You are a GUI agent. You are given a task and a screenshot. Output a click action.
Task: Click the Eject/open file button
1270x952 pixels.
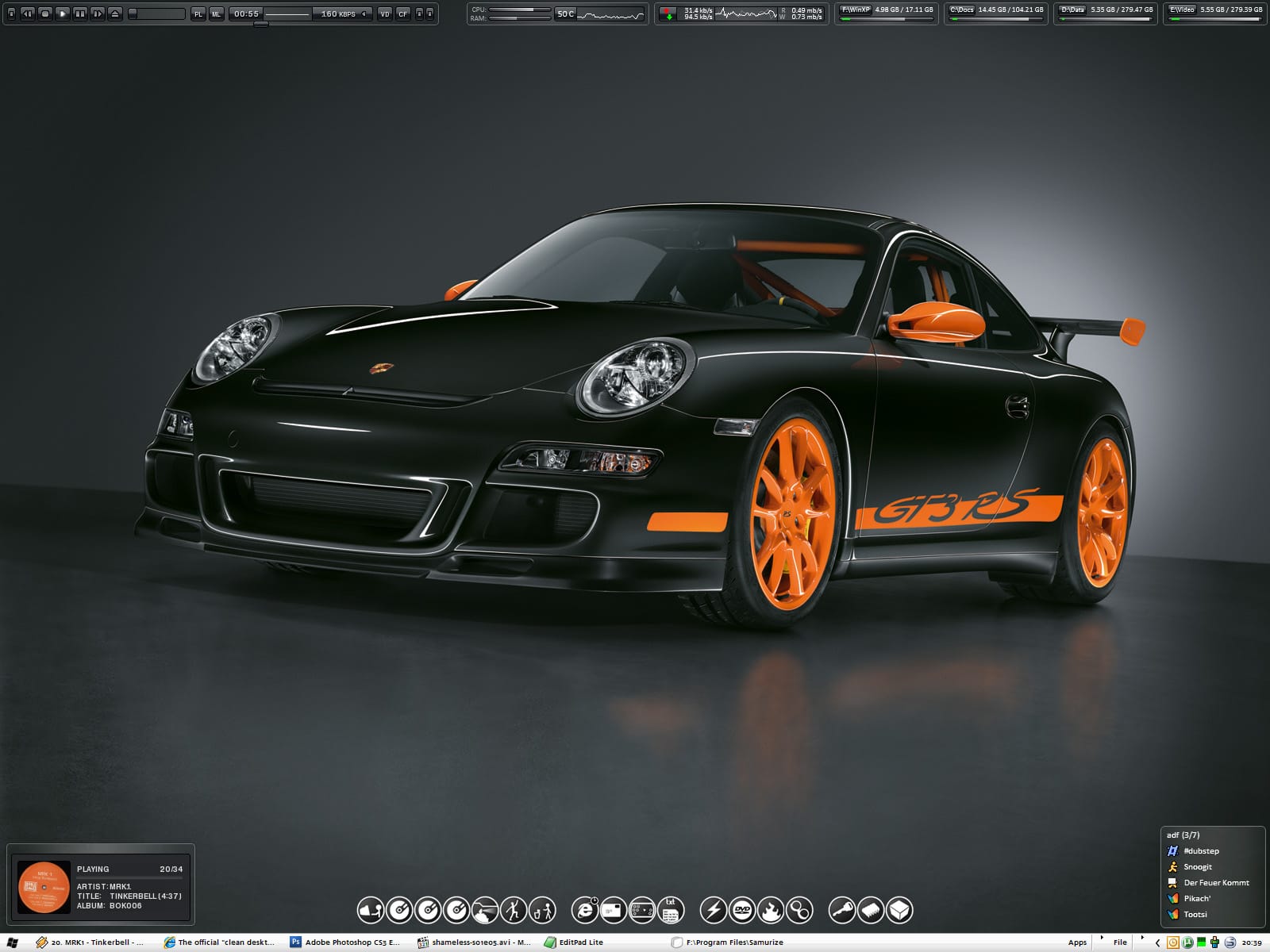click(x=115, y=13)
